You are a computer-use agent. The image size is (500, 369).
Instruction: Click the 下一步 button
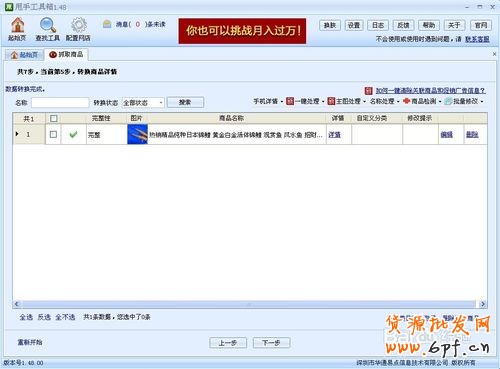click(271, 343)
